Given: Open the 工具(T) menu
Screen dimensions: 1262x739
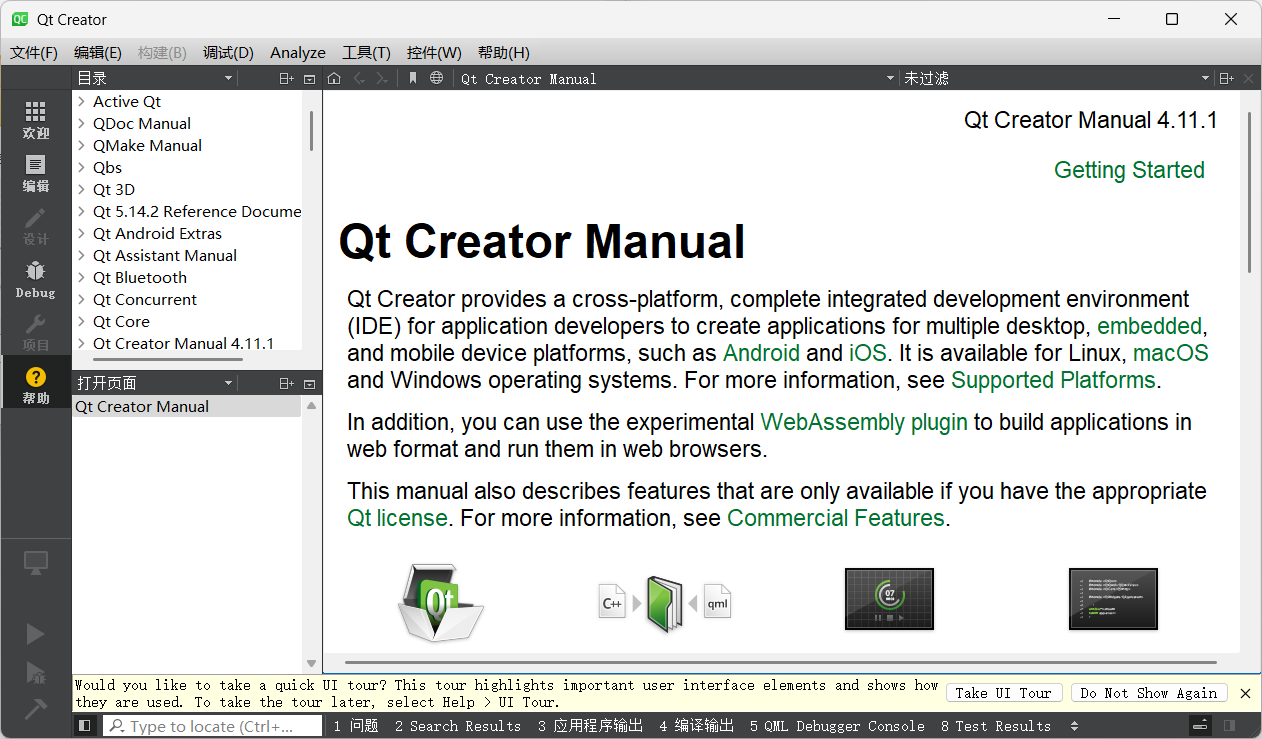Looking at the screenshot, I should tap(366, 52).
